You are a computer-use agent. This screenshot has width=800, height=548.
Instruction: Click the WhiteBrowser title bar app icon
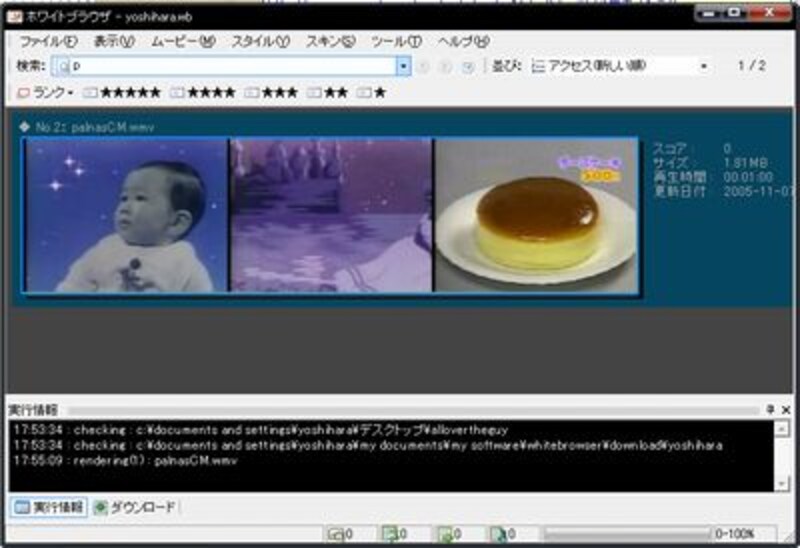click(14, 16)
